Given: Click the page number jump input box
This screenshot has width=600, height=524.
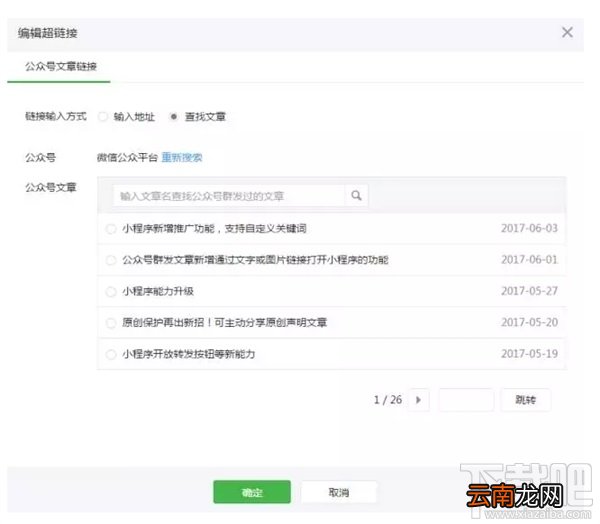Looking at the screenshot, I should pos(466,400).
